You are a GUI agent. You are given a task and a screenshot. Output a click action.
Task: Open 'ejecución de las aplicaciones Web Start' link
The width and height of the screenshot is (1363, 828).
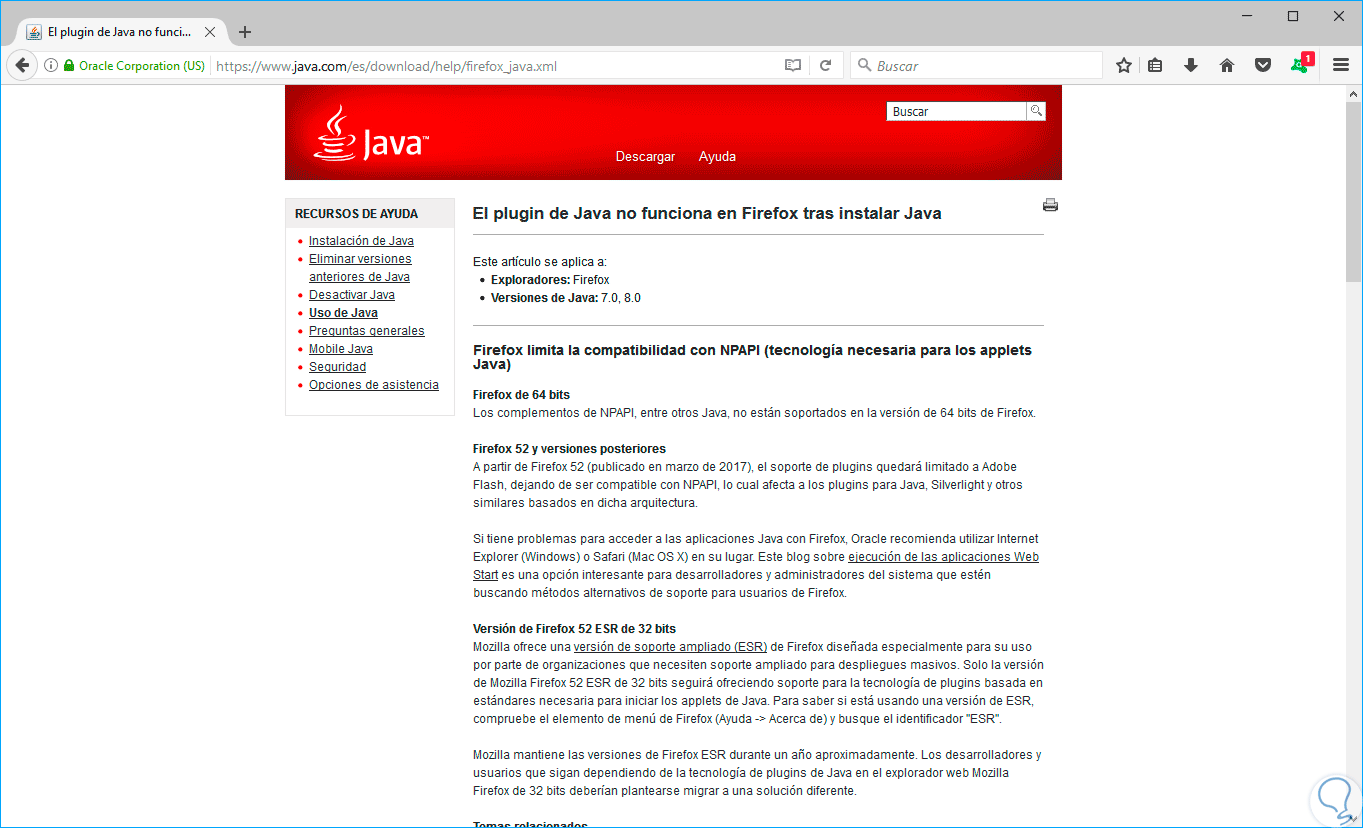943,557
